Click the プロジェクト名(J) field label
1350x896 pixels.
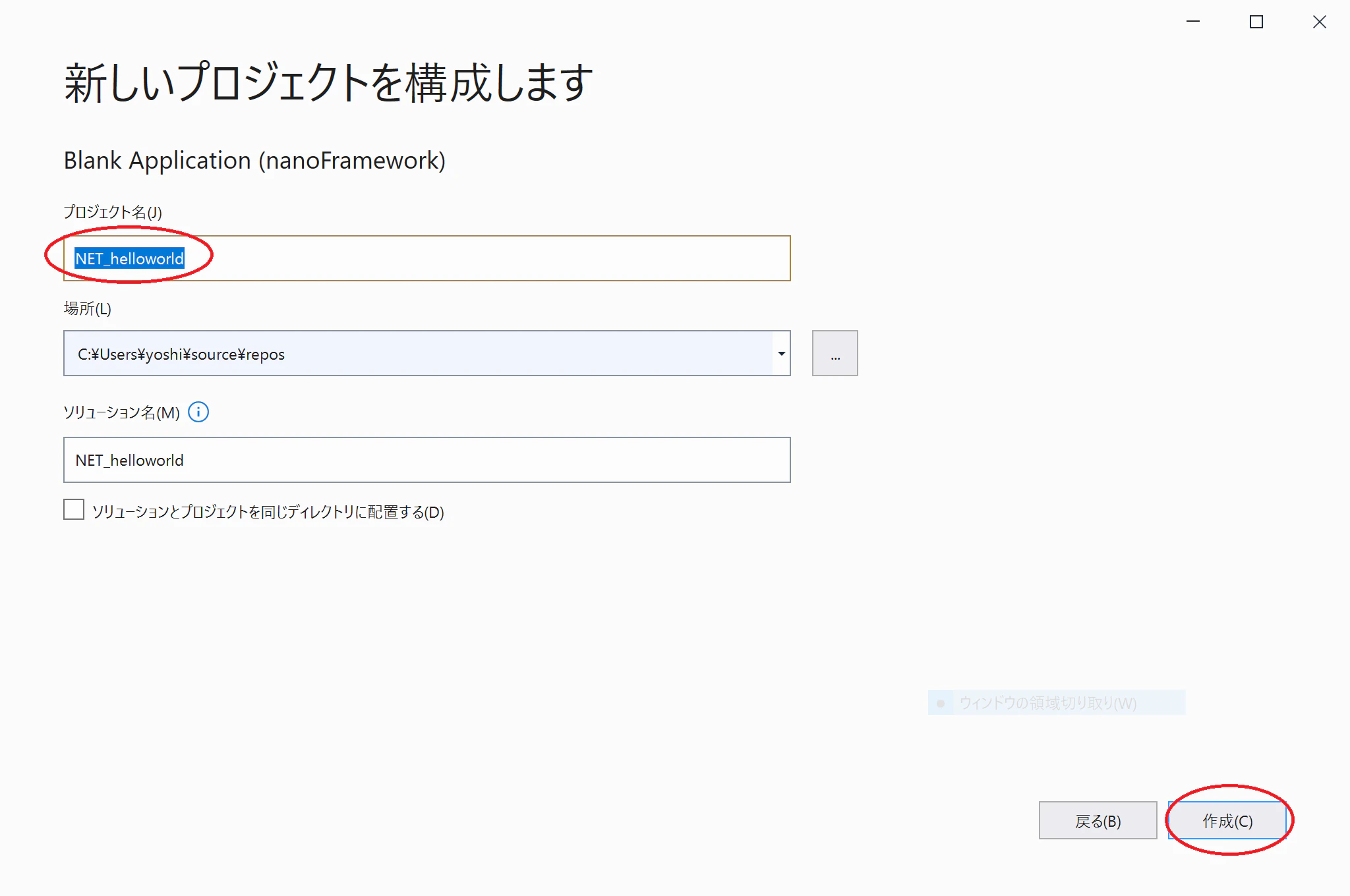[x=113, y=212]
